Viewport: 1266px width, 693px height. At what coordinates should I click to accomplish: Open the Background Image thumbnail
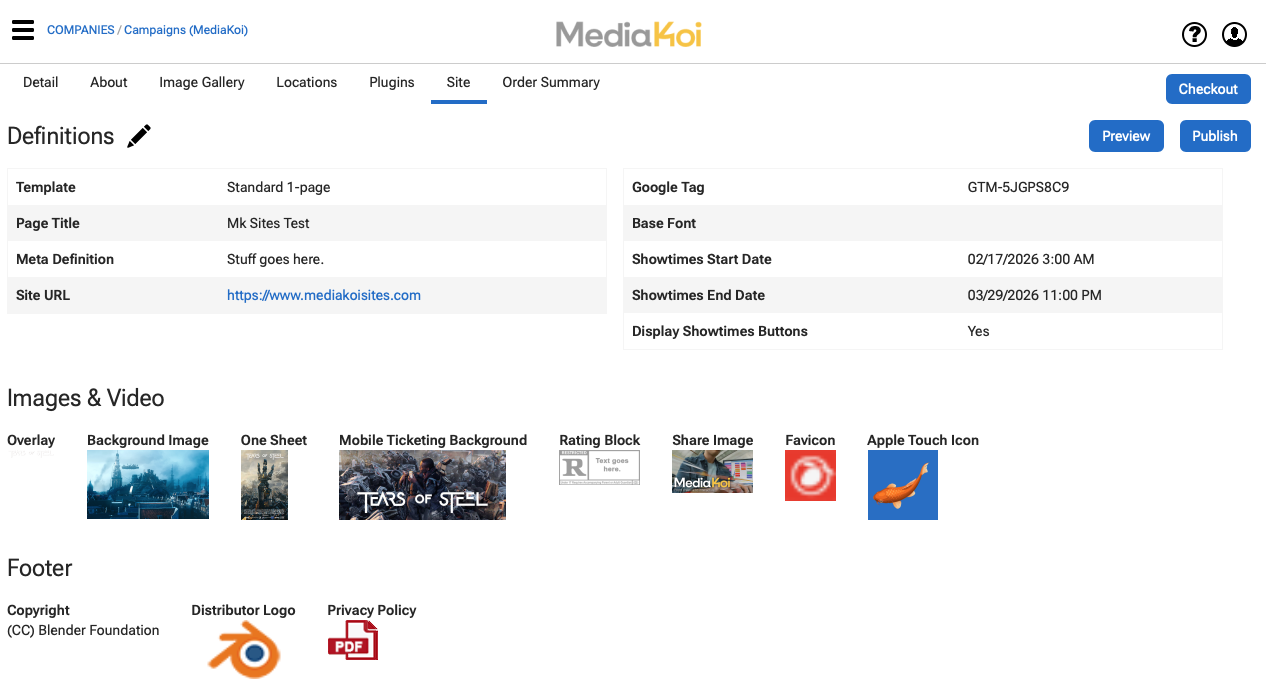(148, 485)
